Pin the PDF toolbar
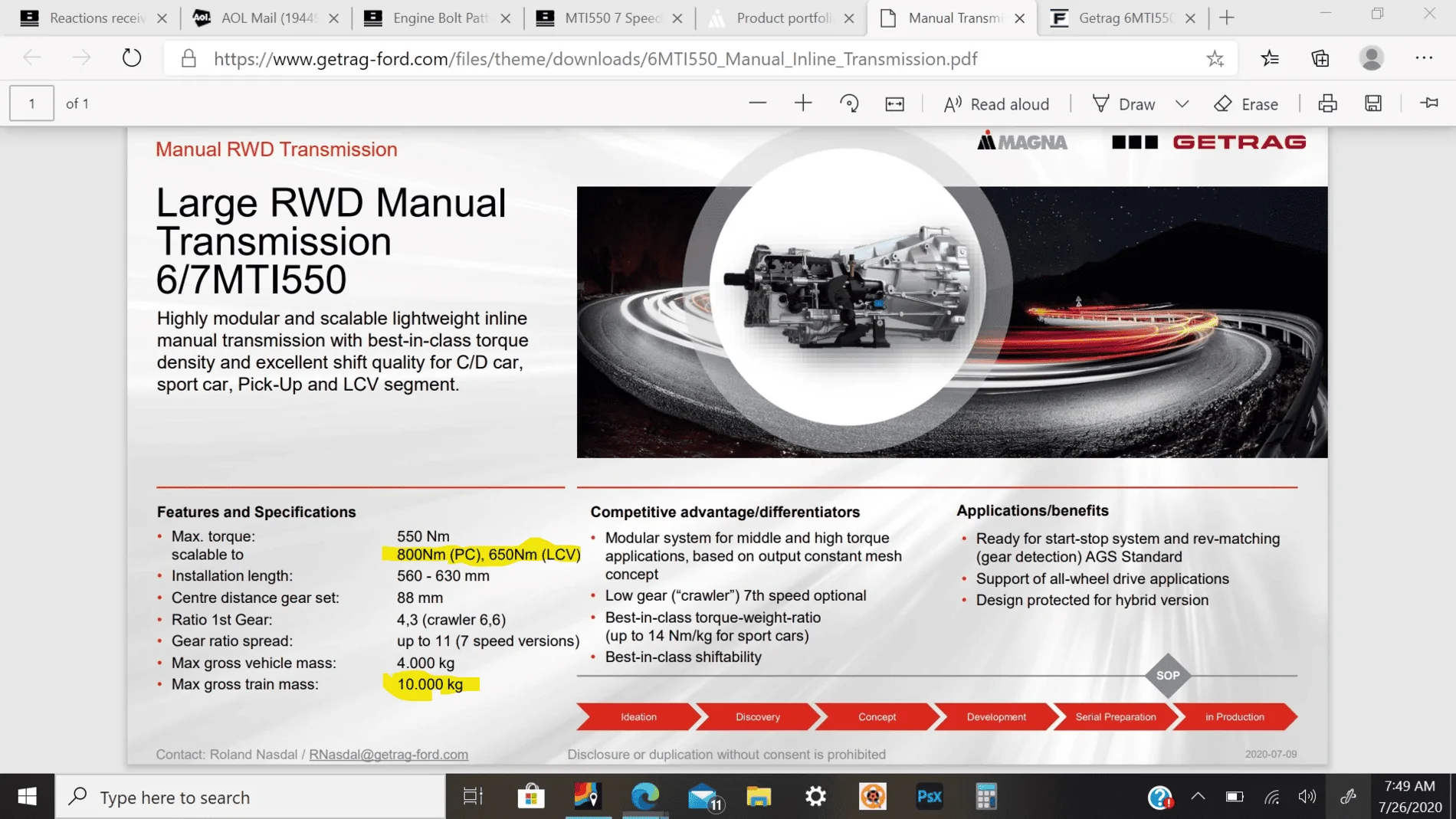Viewport: 1456px width, 819px height. (x=1429, y=103)
